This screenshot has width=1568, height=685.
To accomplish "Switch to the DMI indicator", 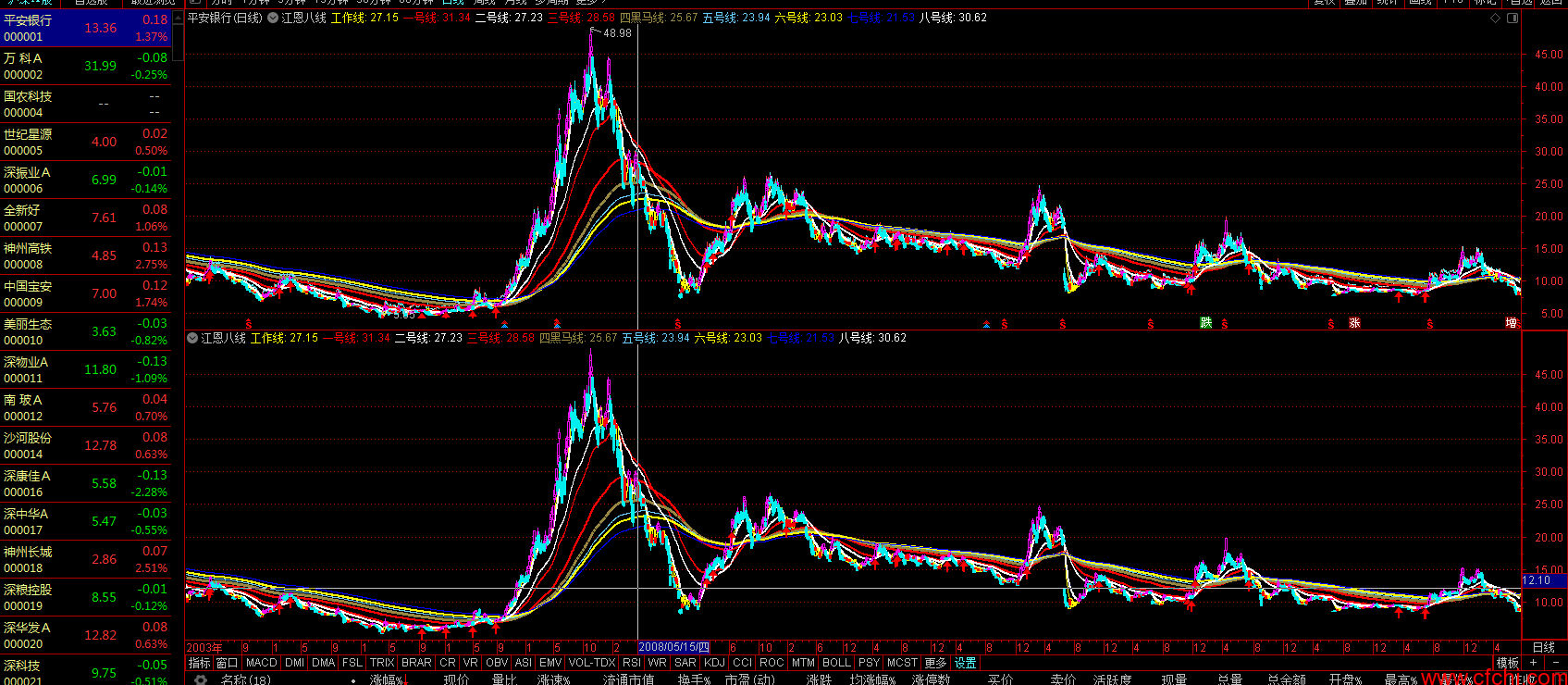I will coord(295,663).
